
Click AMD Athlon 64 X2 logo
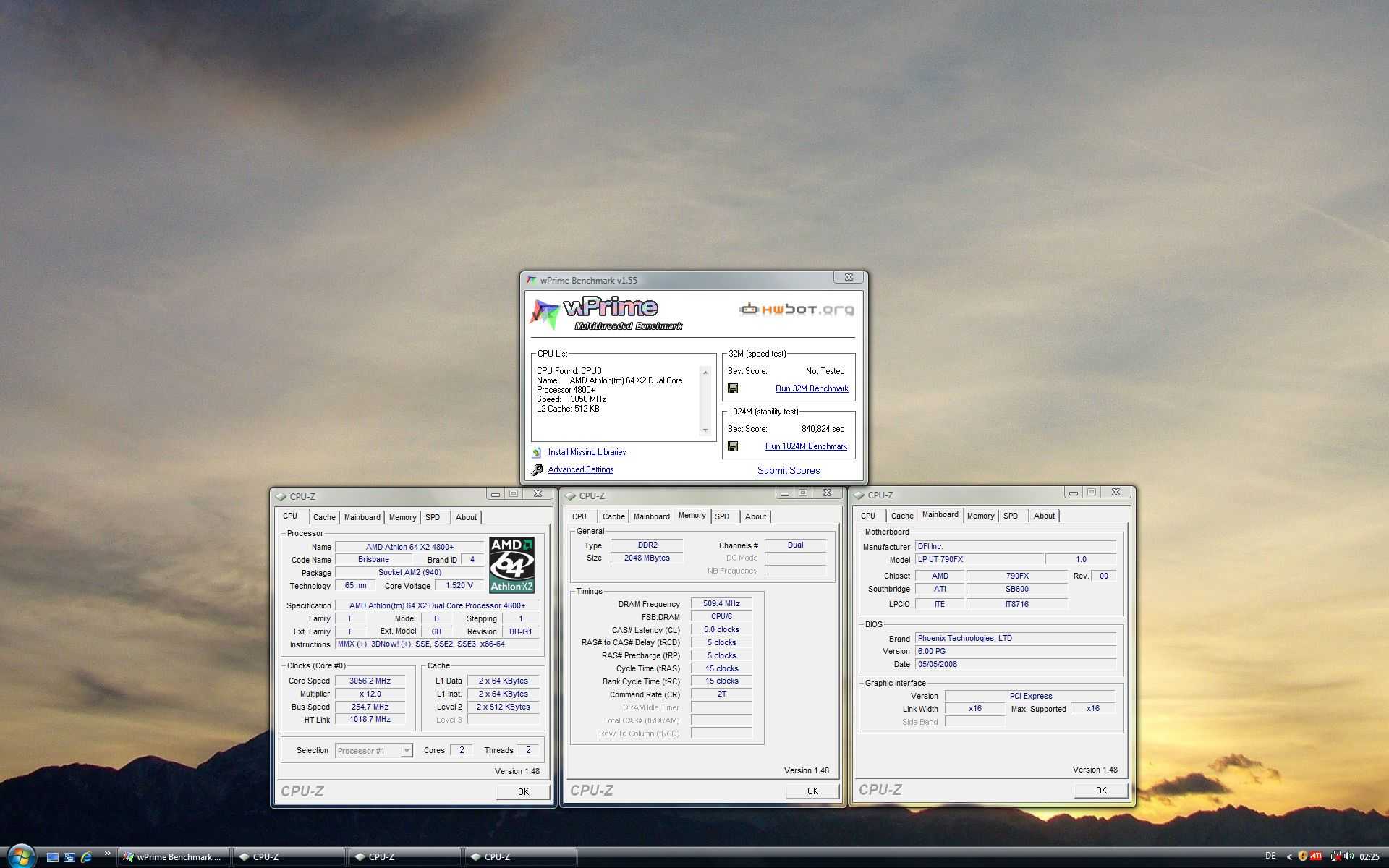tap(511, 565)
